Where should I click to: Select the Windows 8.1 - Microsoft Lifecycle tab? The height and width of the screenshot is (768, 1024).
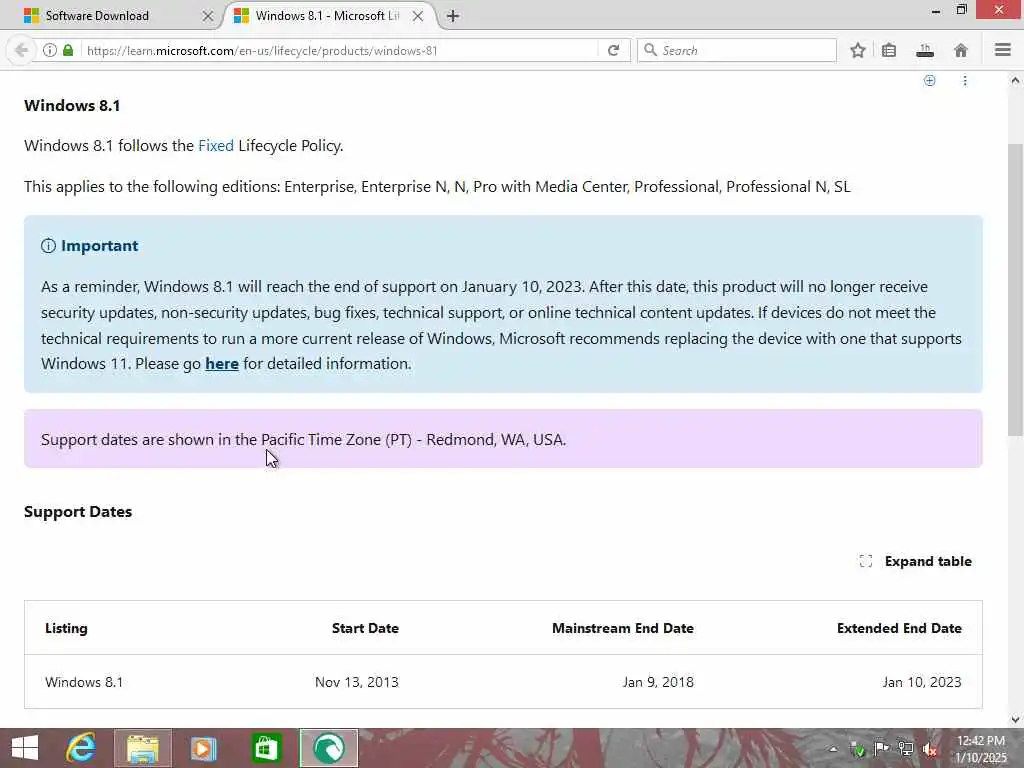coord(327,16)
